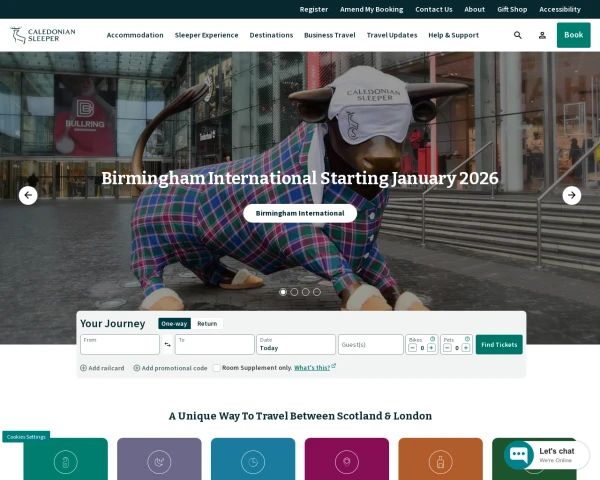600x480 pixels.
Task: Click the Register link
Action: tap(314, 10)
